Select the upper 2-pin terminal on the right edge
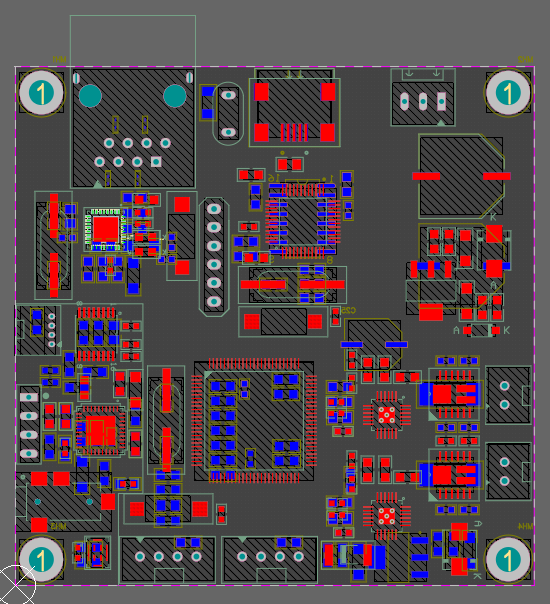This screenshot has height=604, width=550. pyautogui.click(x=508, y=395)
